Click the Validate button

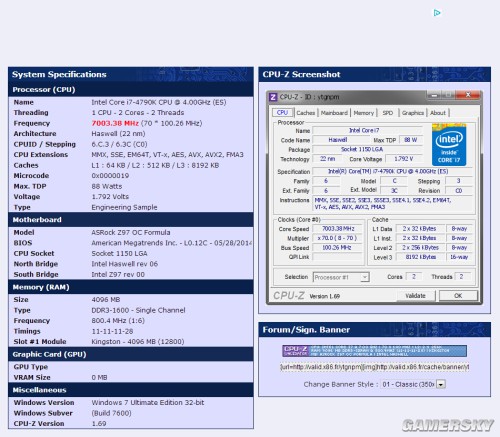click(416, 296)
